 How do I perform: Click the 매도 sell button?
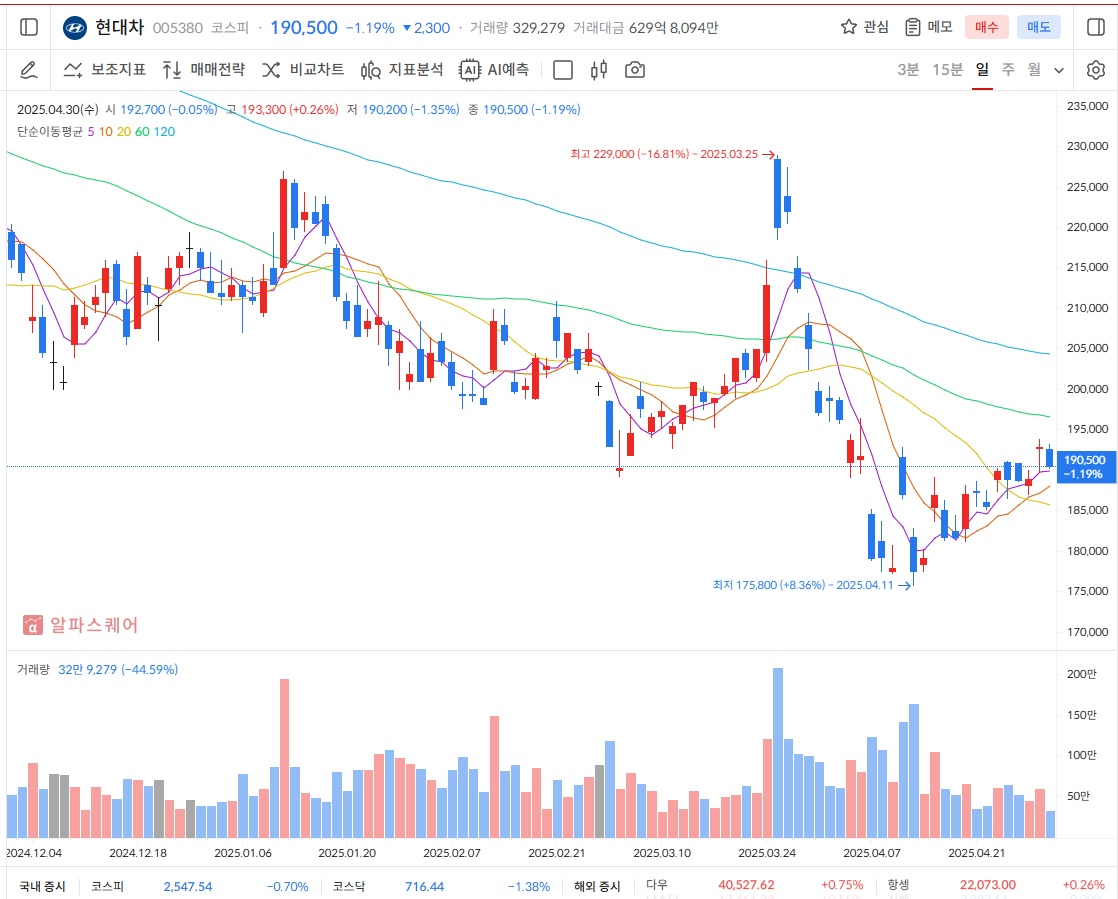[x=1039, y=27]
